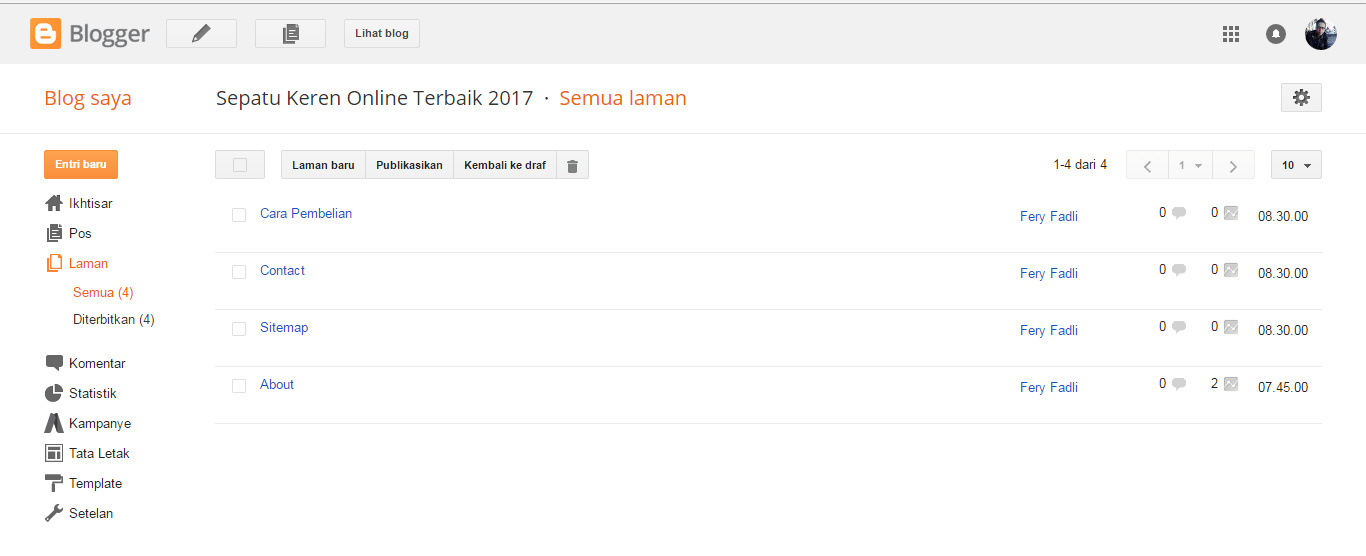Viewport: 1366px width, 556px height.
Task: Open the Contact page link
Action: click(x=282, y=271)
